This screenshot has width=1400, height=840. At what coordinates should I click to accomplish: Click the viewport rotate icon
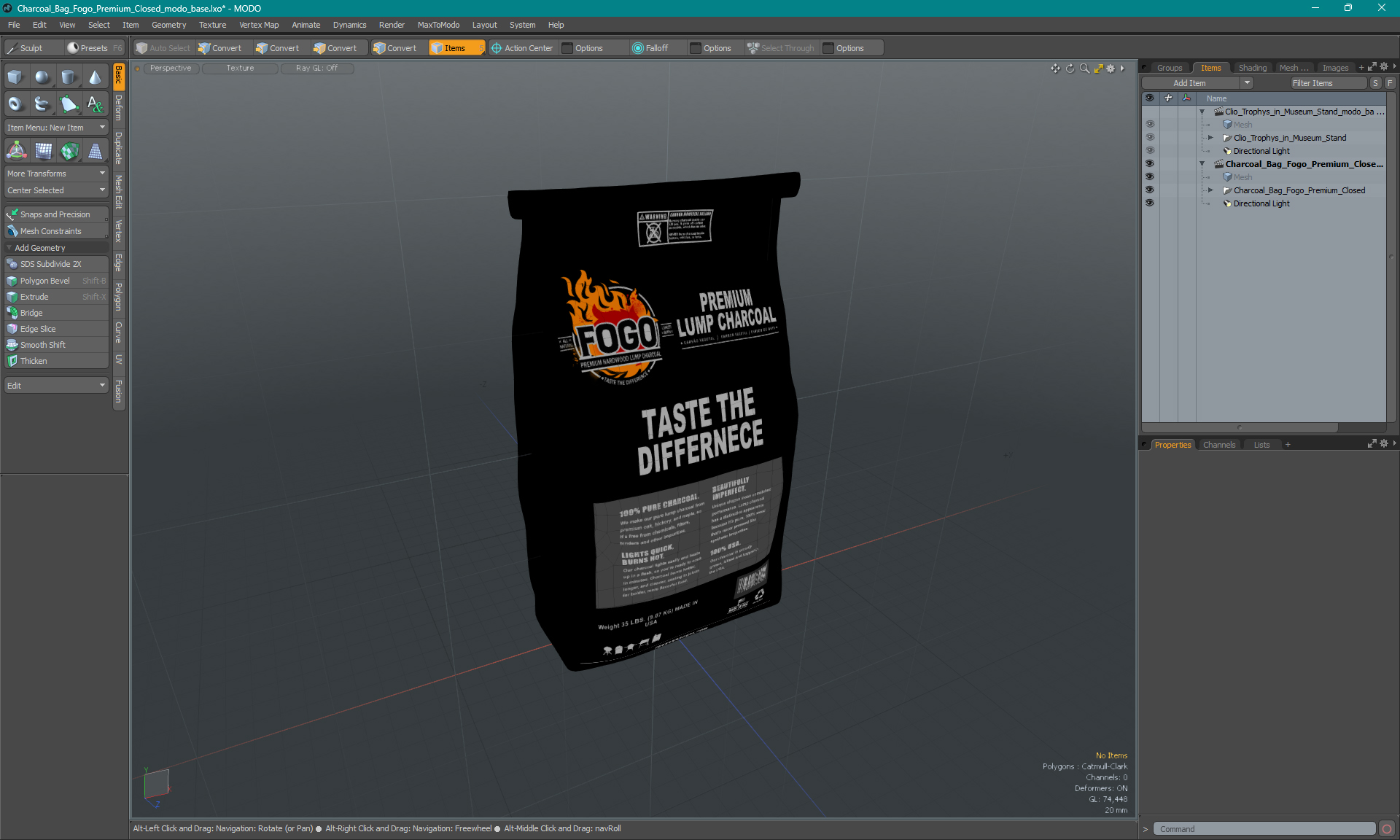pos(1070,69)
